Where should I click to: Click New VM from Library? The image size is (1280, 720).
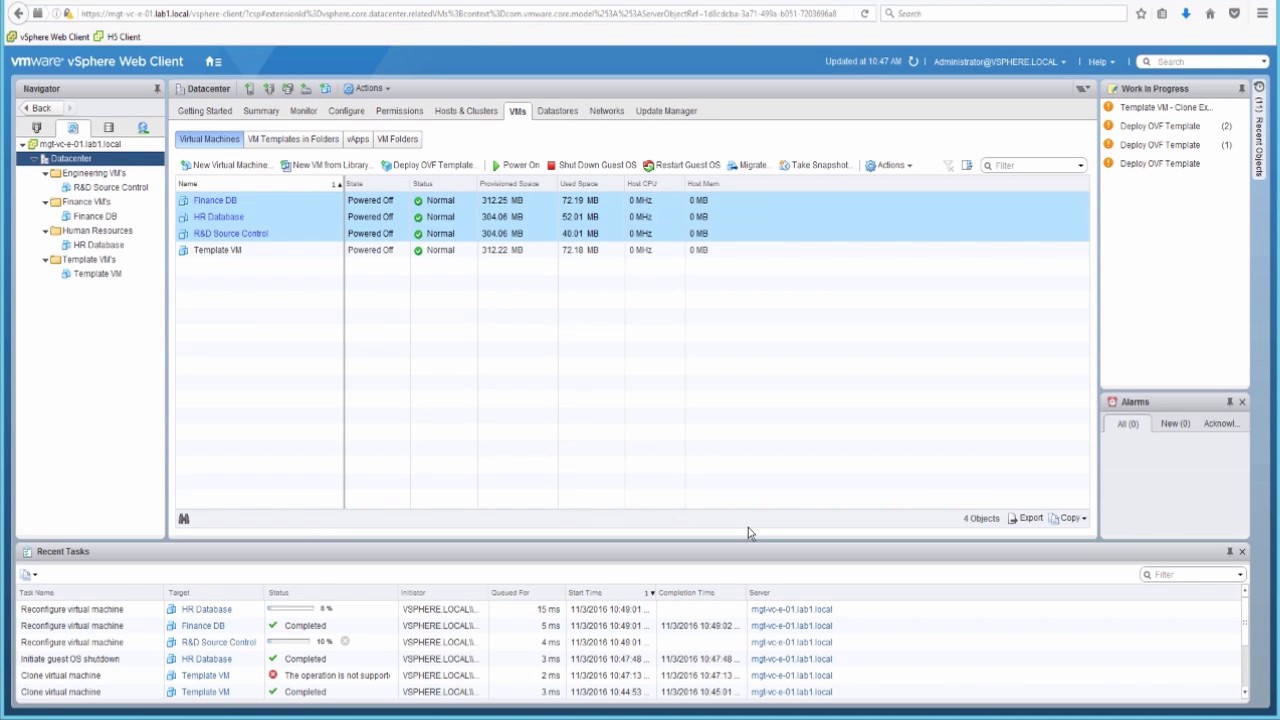pos(326,165)
